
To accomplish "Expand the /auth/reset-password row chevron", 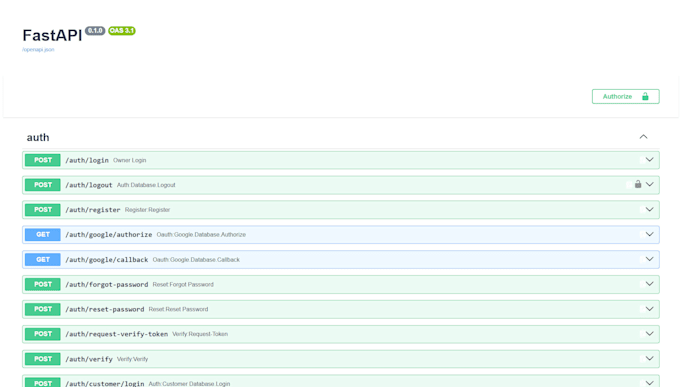I will [x=649, y=309].
